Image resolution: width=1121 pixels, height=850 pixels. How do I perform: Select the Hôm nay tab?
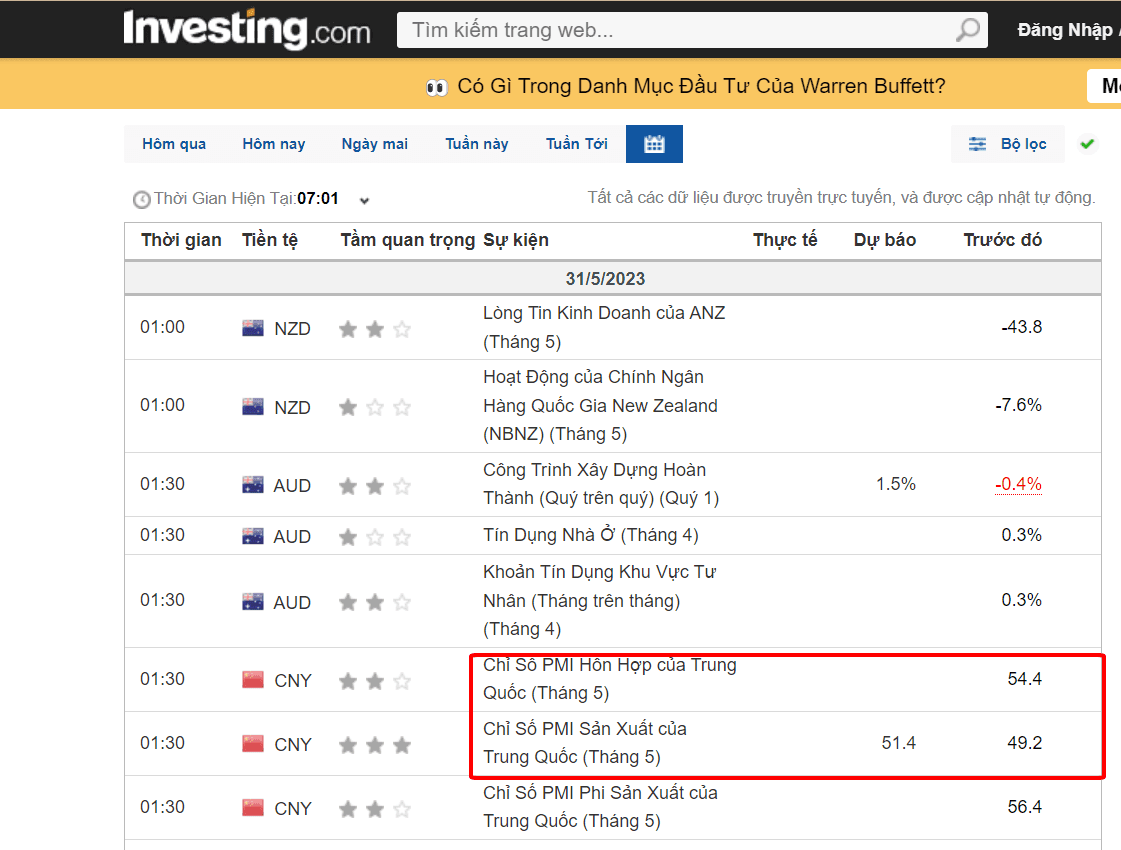point(274,144)
